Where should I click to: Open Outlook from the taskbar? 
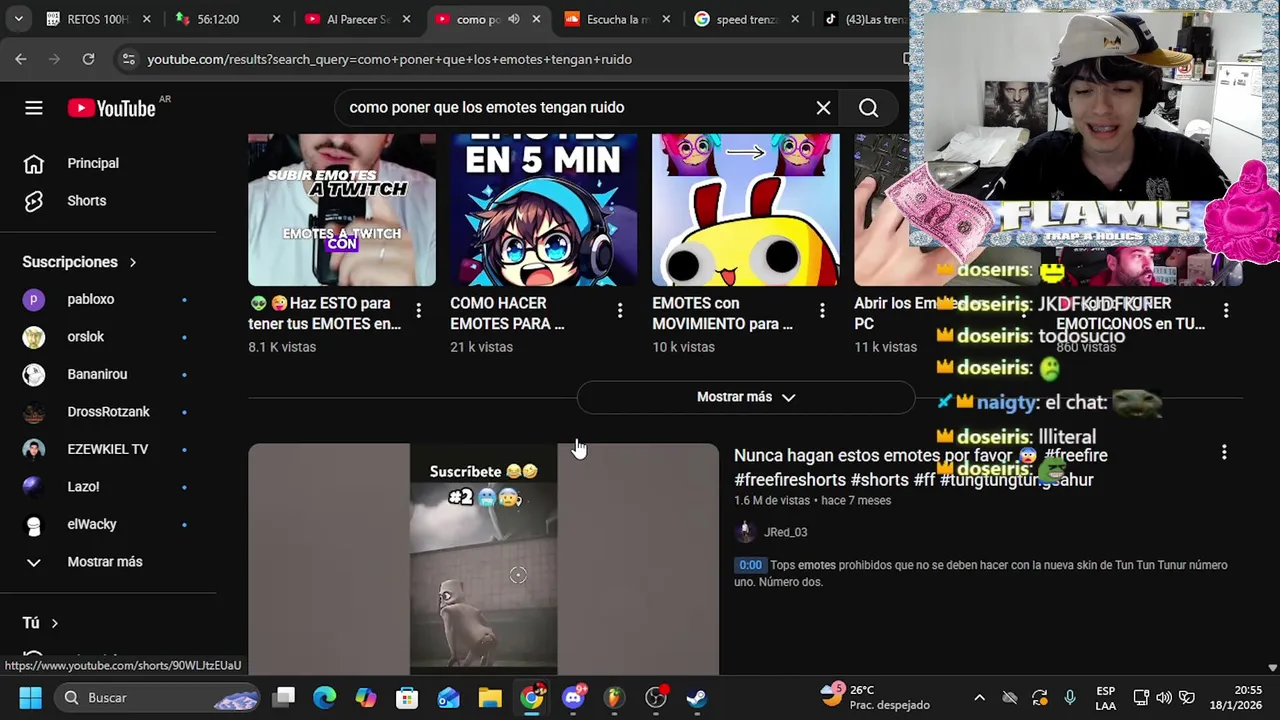coord(448,698)
